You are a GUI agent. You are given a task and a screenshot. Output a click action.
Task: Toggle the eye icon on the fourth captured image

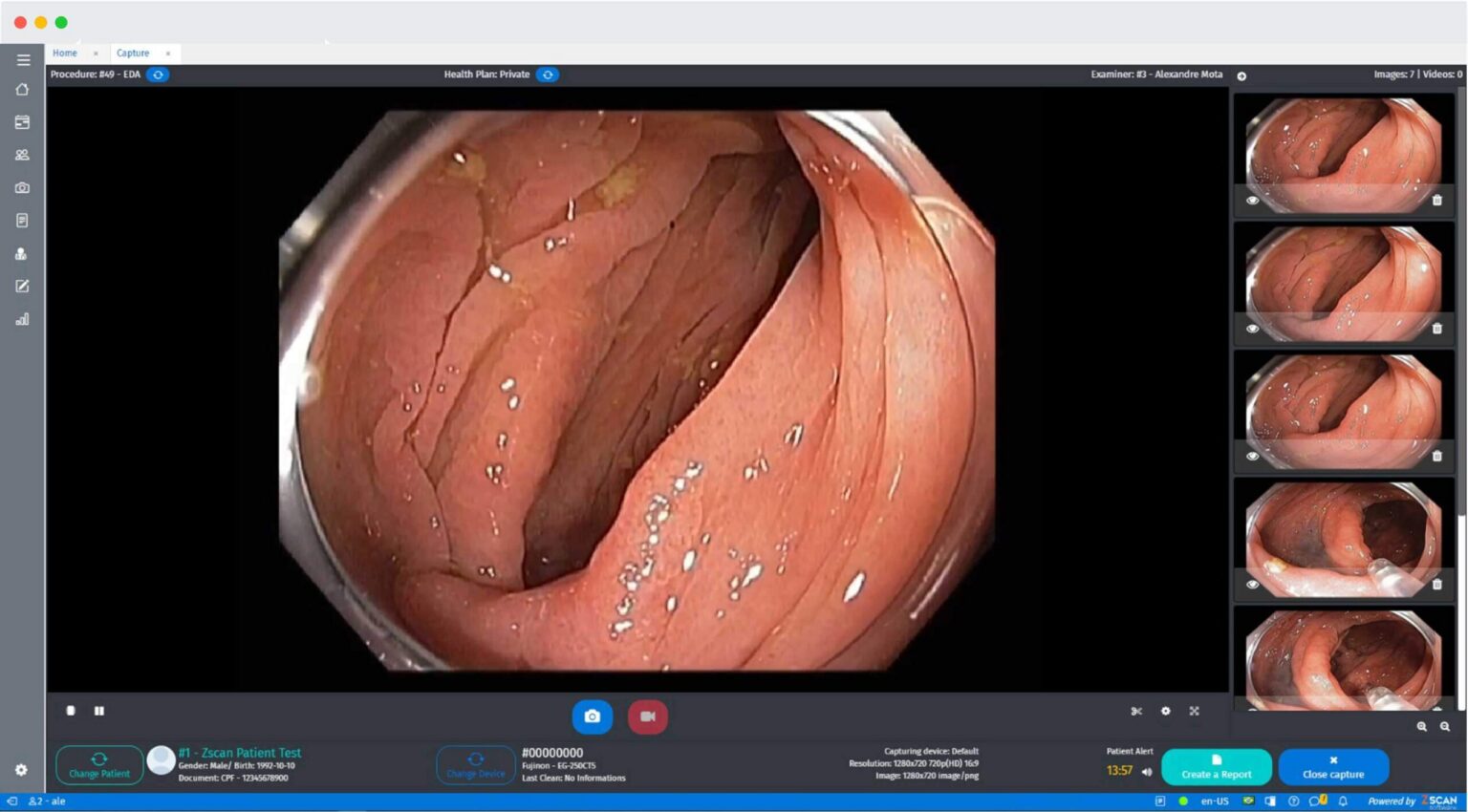click(1253, 584)
